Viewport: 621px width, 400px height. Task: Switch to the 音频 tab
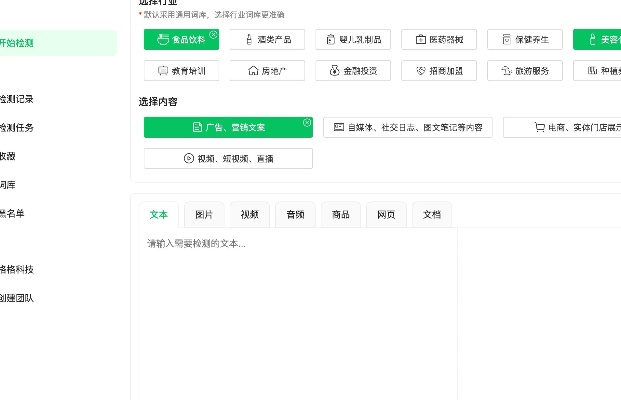click(x=295, y=215)
